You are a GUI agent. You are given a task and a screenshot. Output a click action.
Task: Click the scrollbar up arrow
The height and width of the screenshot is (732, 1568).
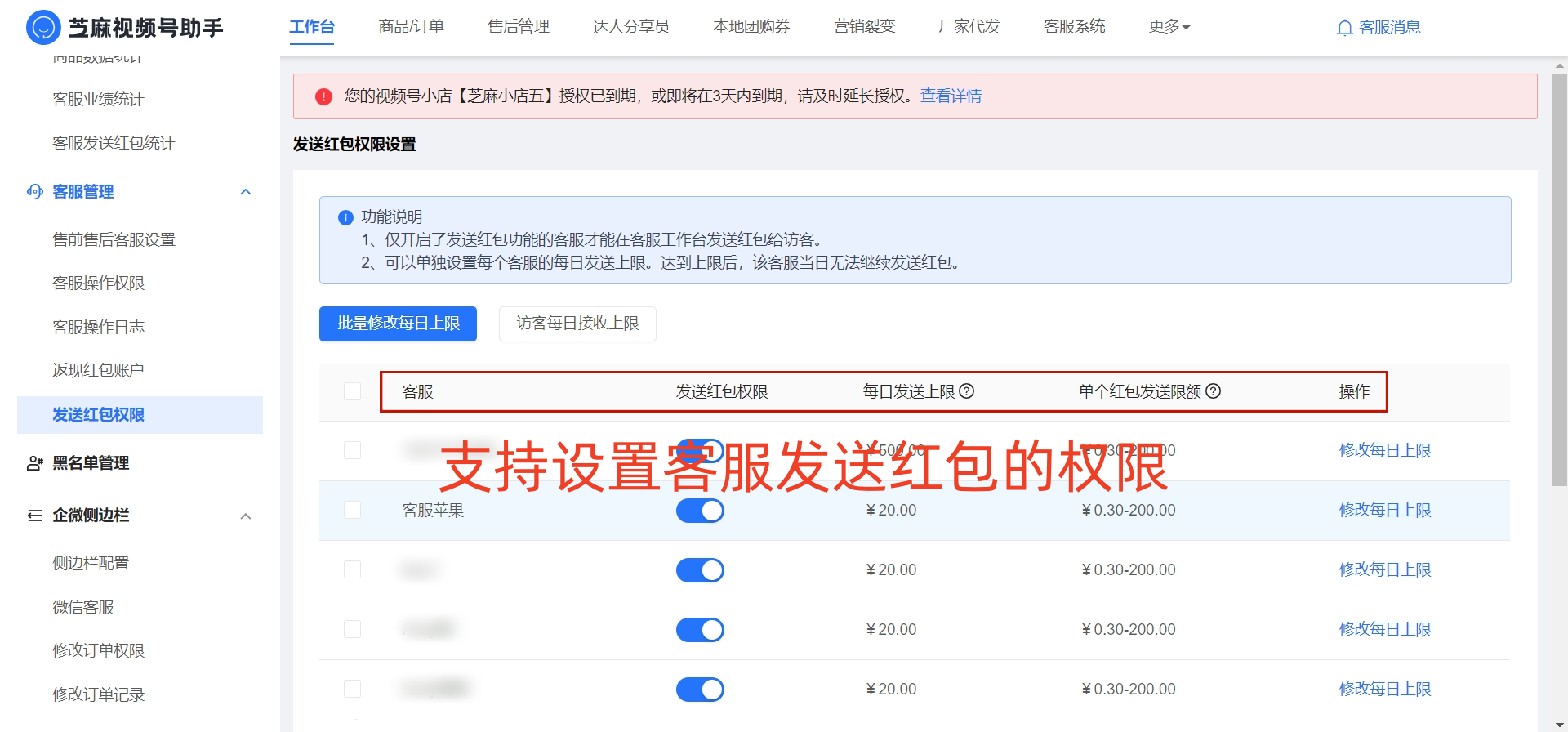[x=1559, y=65]
